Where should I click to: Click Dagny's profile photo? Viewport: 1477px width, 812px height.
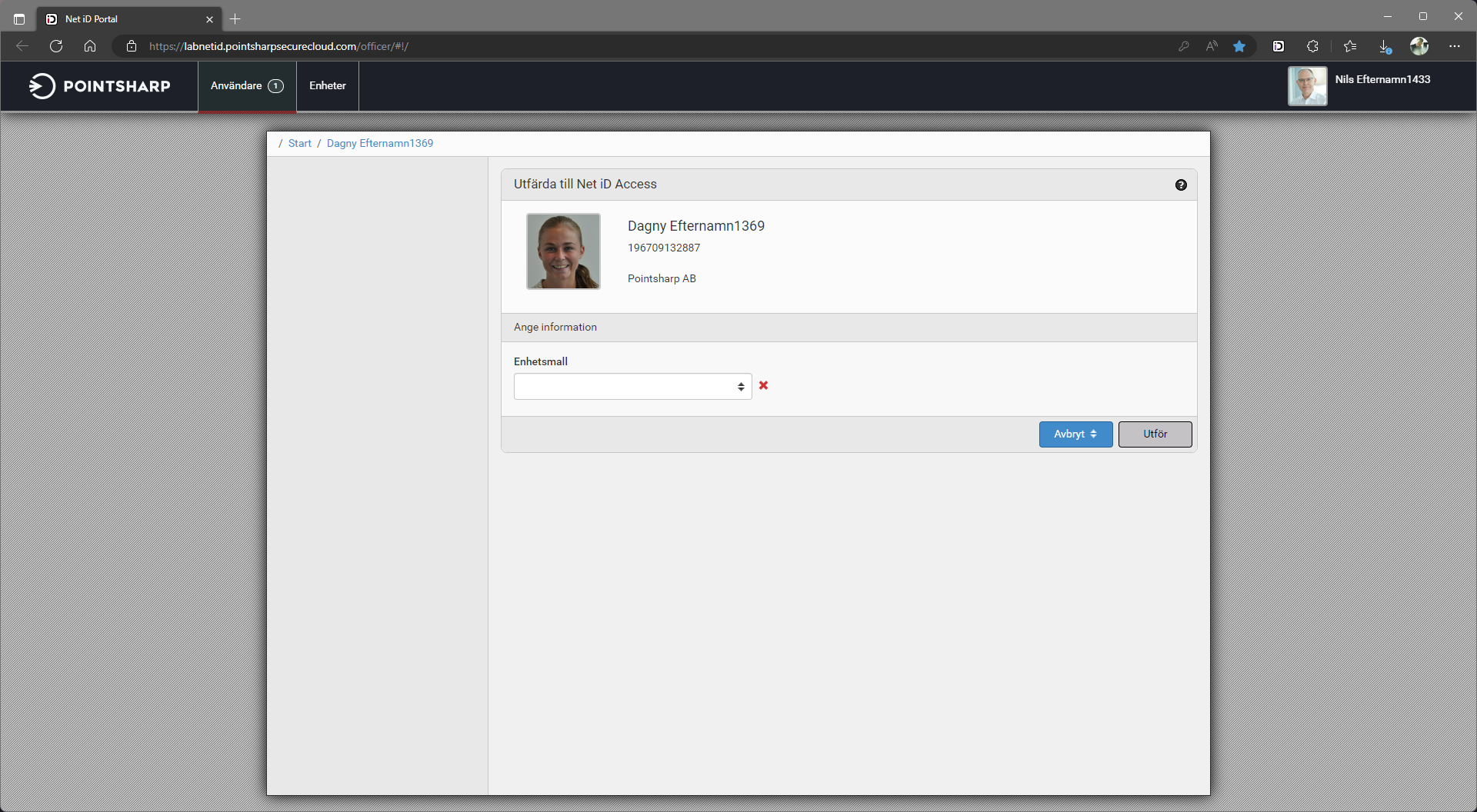click(x=563, y=251)
